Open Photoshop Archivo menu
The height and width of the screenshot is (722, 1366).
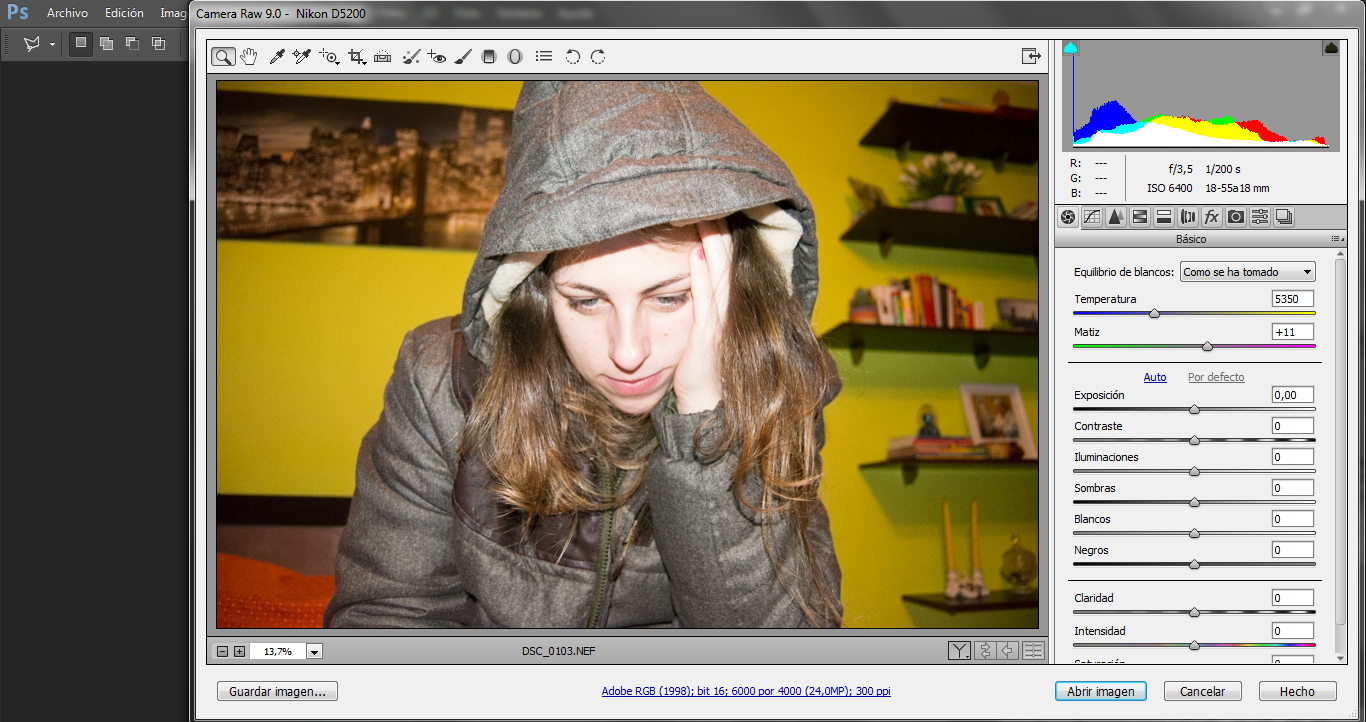coord(67,13)
